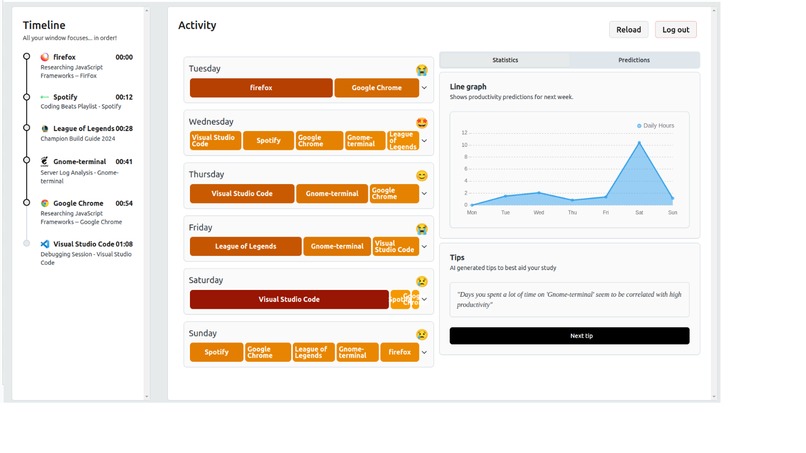
Task: Click Saturday's sad mood emoji
Action: click(x=422, y=282)
